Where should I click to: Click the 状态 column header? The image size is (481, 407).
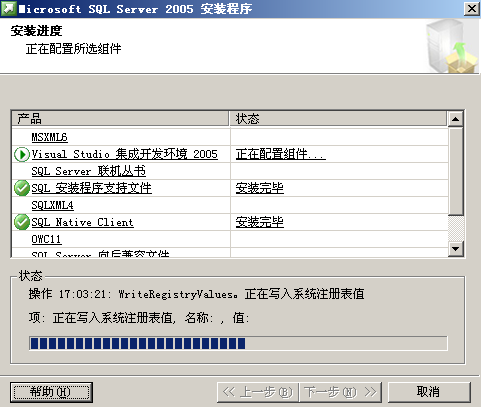pyautogui.click(x=338, y=119)
